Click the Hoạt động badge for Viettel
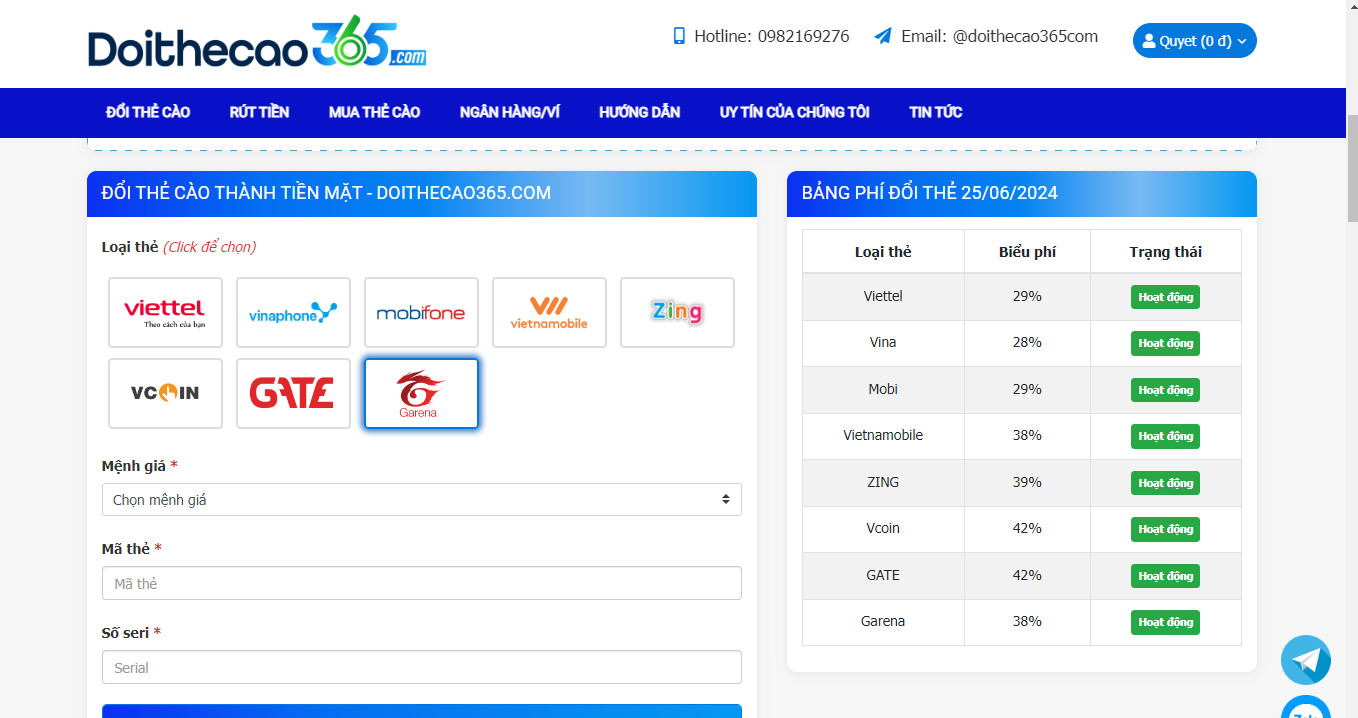Image resolution: width=1358 pixels, height=718 pixels. (x=1165, y=297)
